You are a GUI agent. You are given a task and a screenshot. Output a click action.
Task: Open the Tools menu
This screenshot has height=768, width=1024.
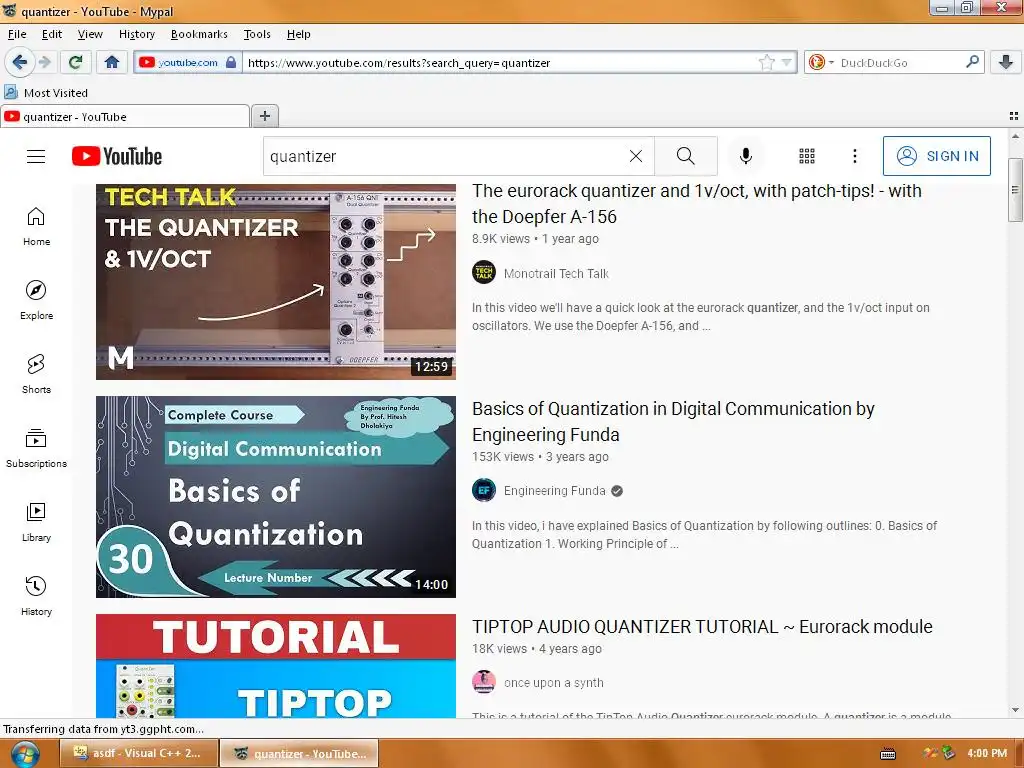coord(257,34)
